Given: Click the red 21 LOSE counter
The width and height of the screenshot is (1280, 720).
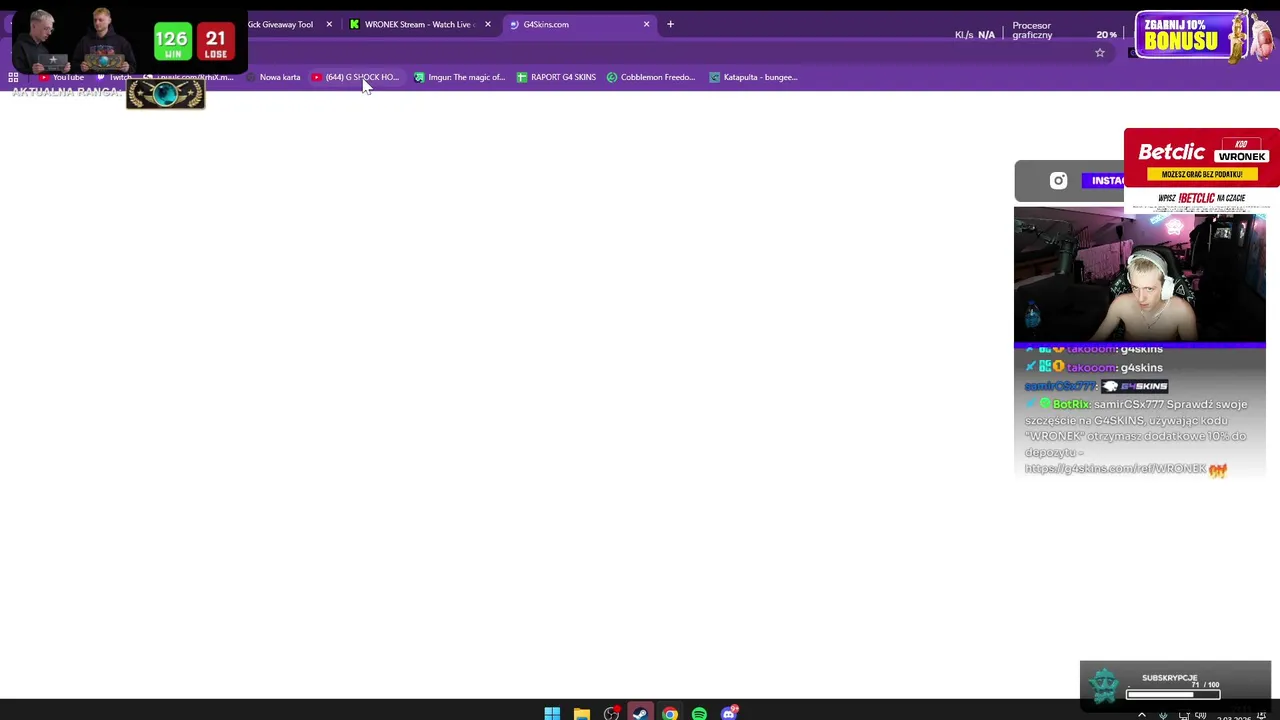Looking at the screenshot, I should coord(216,42).
